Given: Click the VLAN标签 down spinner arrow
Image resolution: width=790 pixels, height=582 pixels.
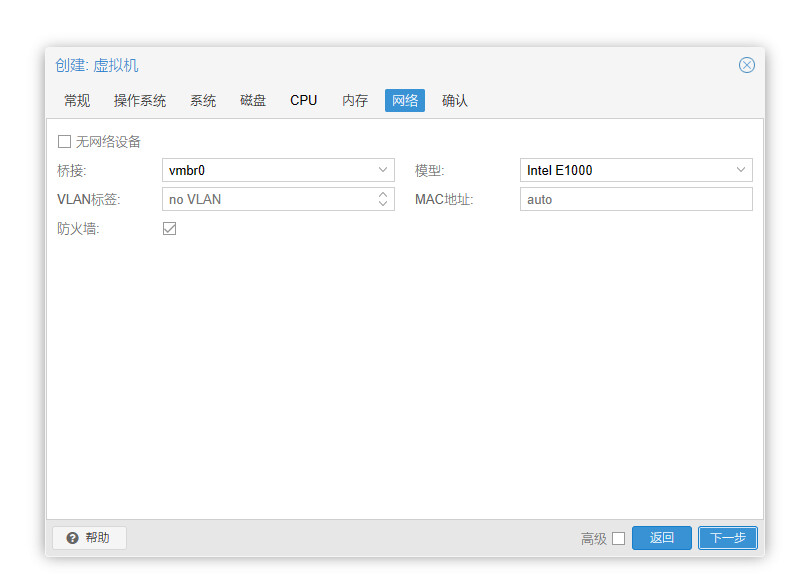Looking at the screenshot, I should coord(383,204).
